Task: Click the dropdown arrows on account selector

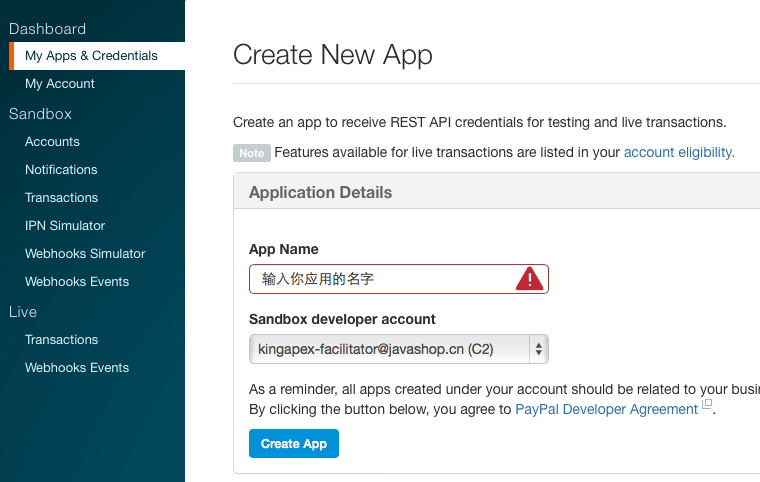Action: pyautogui.click(x=538, y=349)
